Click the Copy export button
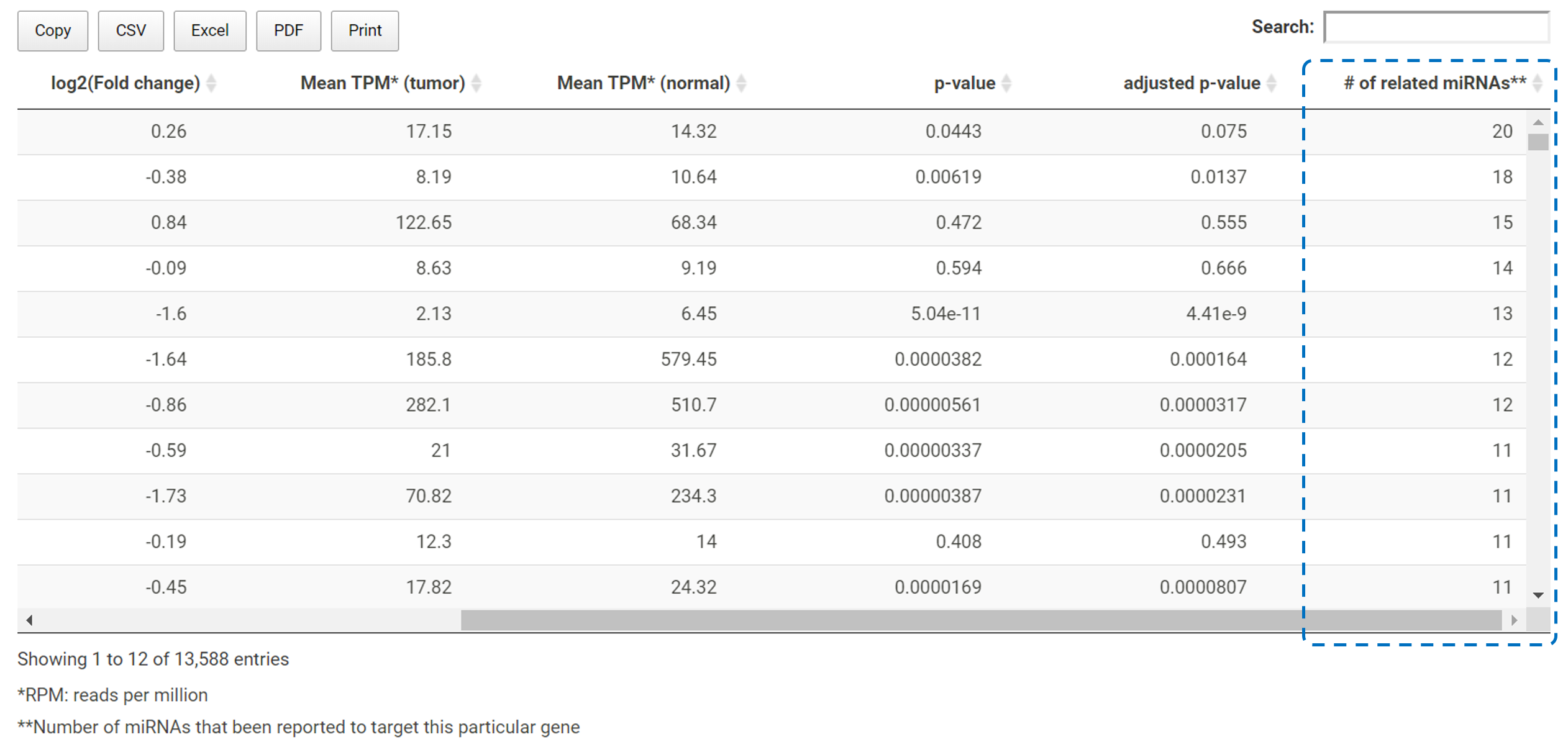Image resolution: width=1568 pixels, height=742 pixels. click(53, 30)
